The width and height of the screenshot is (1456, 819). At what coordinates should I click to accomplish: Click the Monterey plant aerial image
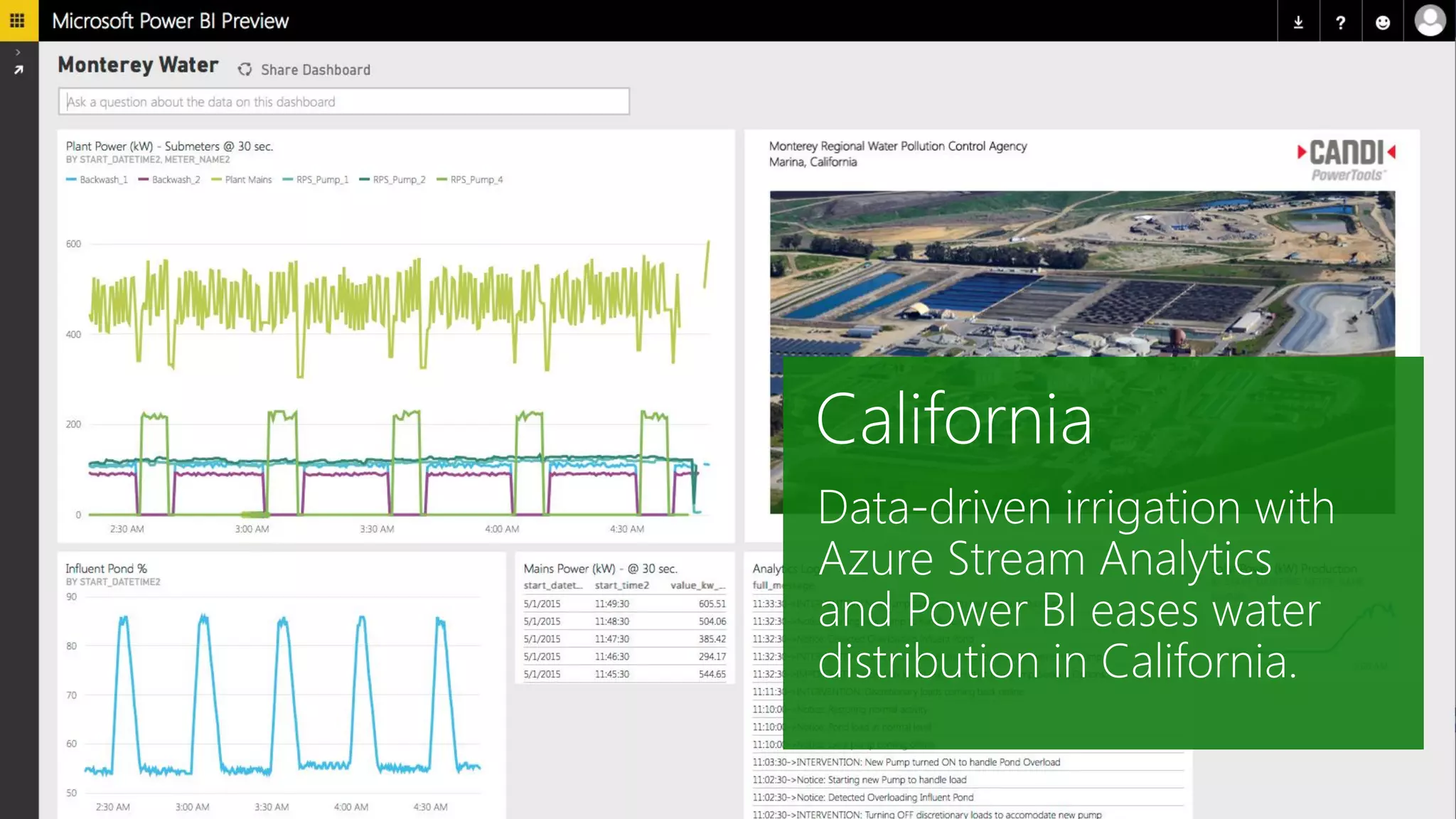click(1081, 274)
